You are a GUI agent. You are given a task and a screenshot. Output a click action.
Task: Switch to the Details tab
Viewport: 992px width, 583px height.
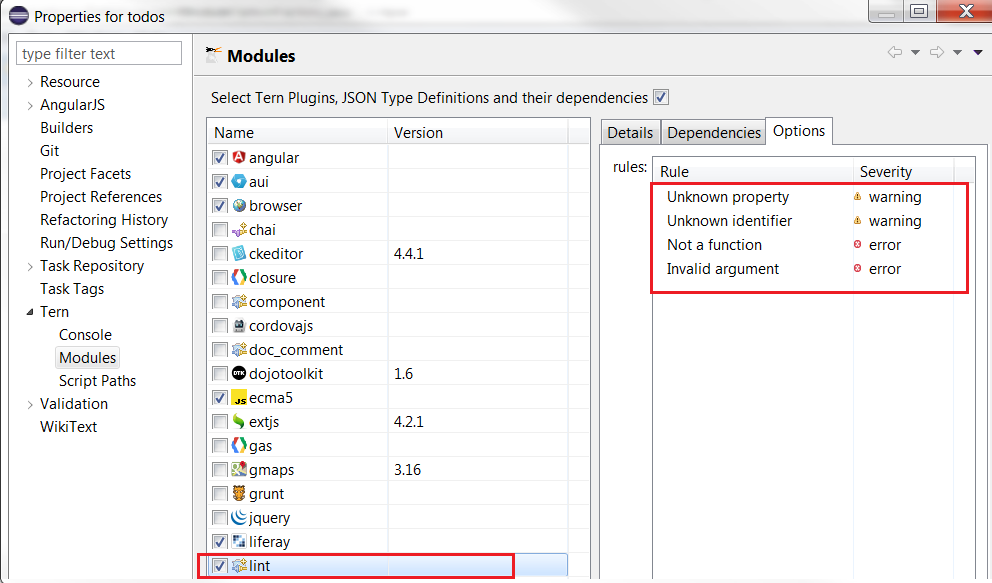click(x=630, y=133)
